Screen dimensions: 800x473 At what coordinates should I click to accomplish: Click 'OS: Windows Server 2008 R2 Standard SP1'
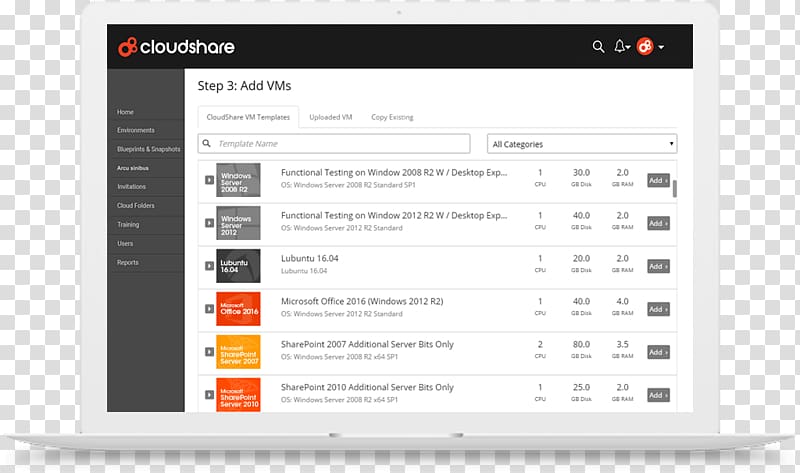coord(348,185)
